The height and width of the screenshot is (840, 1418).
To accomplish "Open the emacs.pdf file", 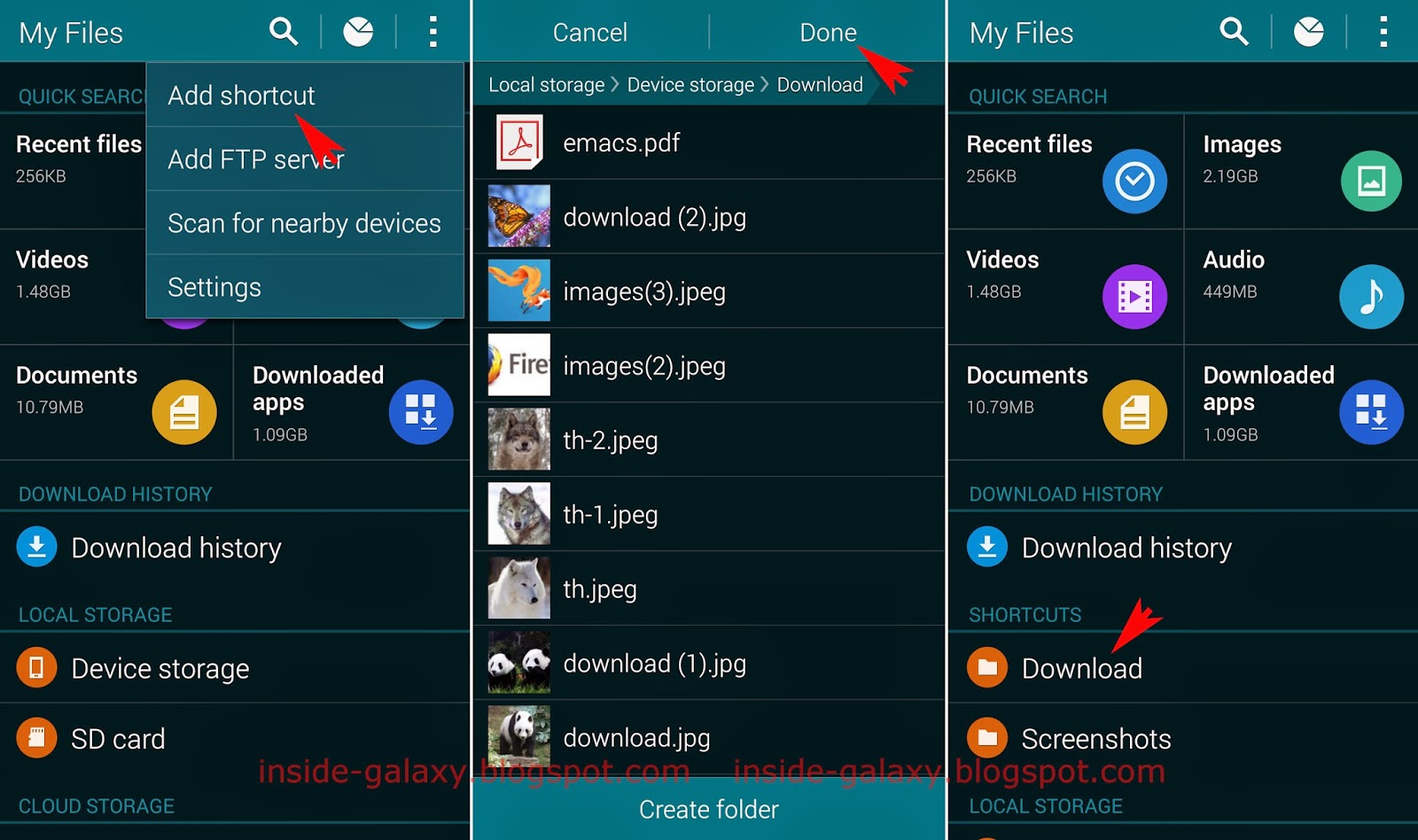I will tap(620, 143).
